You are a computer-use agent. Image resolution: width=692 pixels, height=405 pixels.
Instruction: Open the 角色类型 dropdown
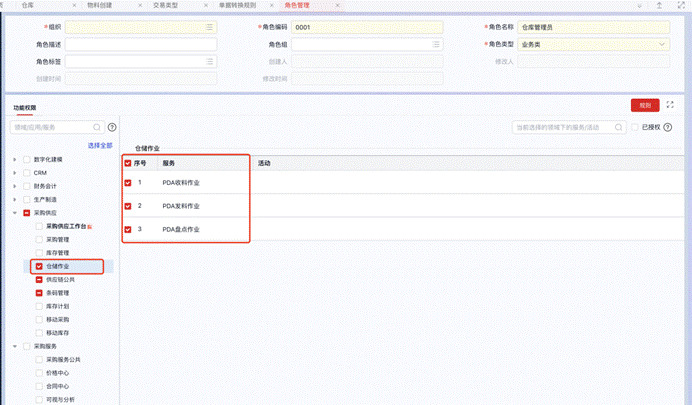(x=662, y=44)
